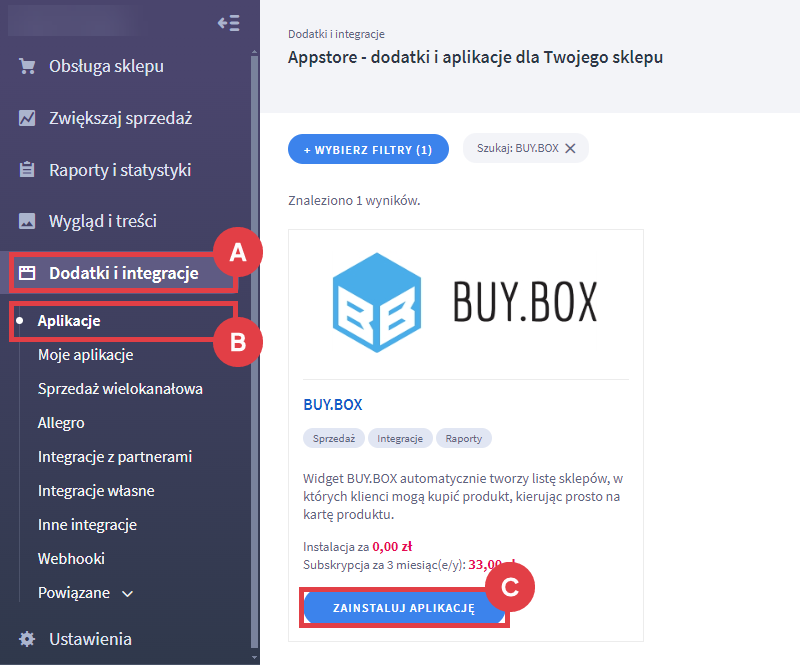Remove the BUY.BOX search filter with X
This screenshot has width=800, height=665.
tap(570, 149)
